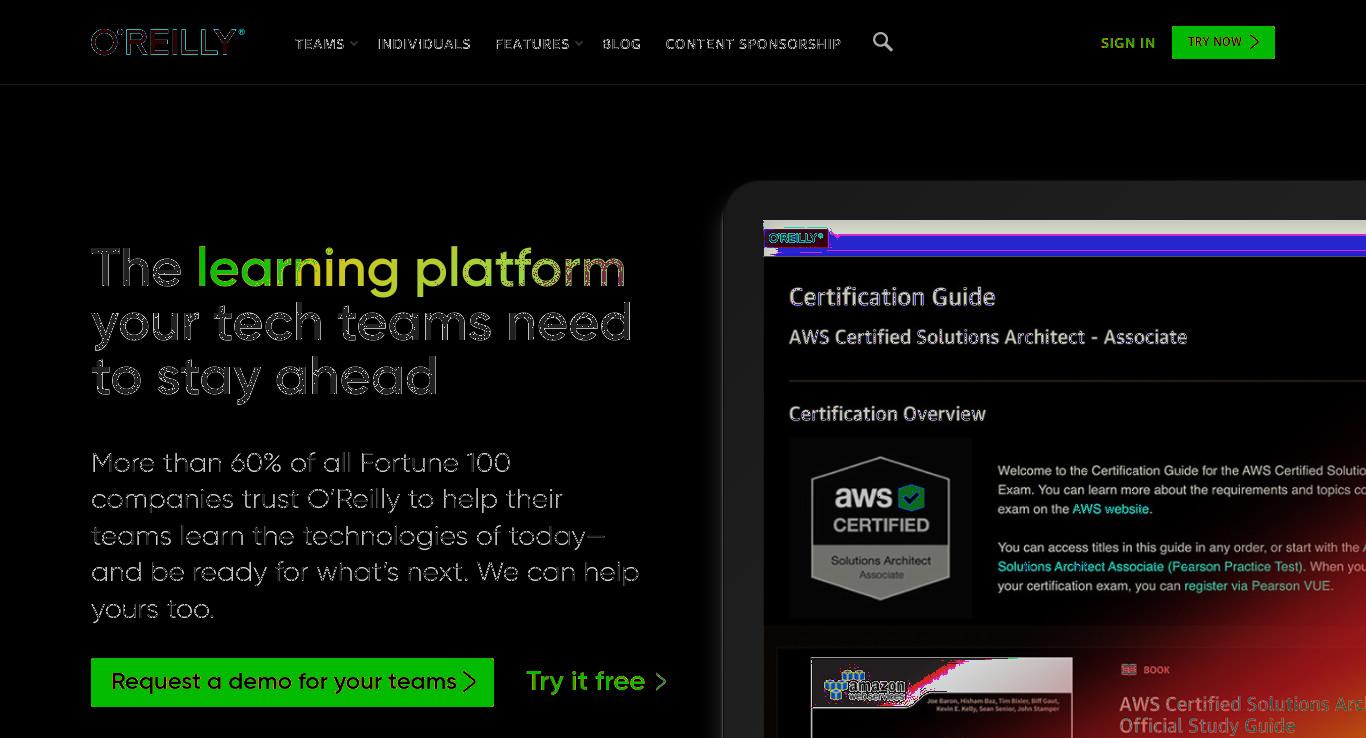The height and width of the screenshot is (738, 1366).
Task: Click the learning platform headline text
Action: 410,269
